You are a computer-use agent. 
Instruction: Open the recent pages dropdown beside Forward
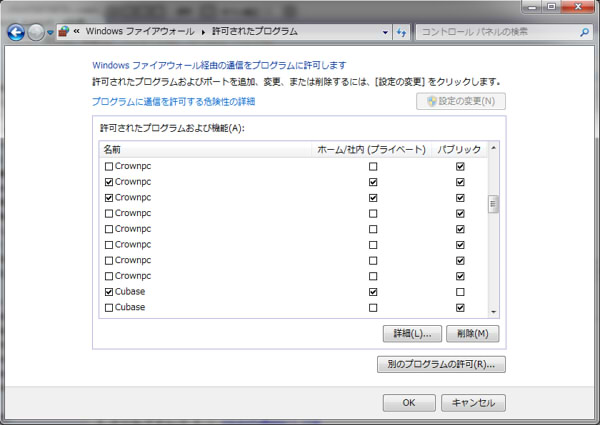pyautogui.click(x=50, y=33)
